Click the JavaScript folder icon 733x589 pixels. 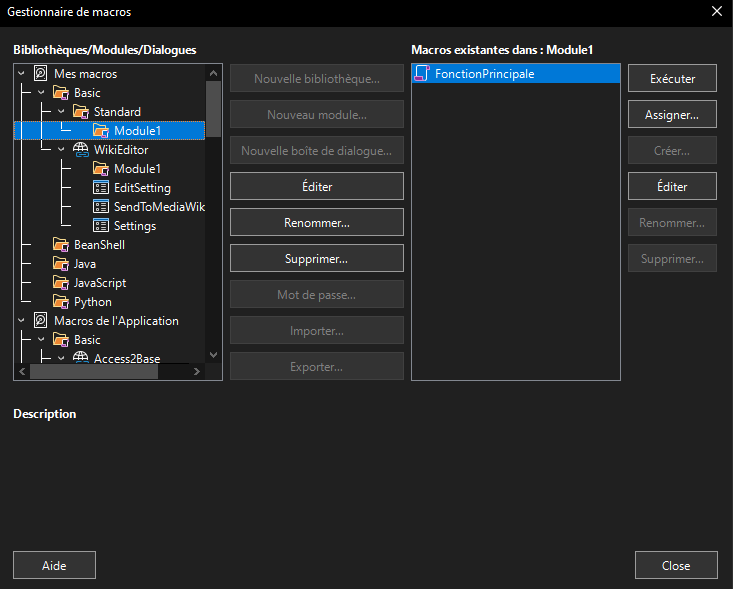click(x=60, y=283)
